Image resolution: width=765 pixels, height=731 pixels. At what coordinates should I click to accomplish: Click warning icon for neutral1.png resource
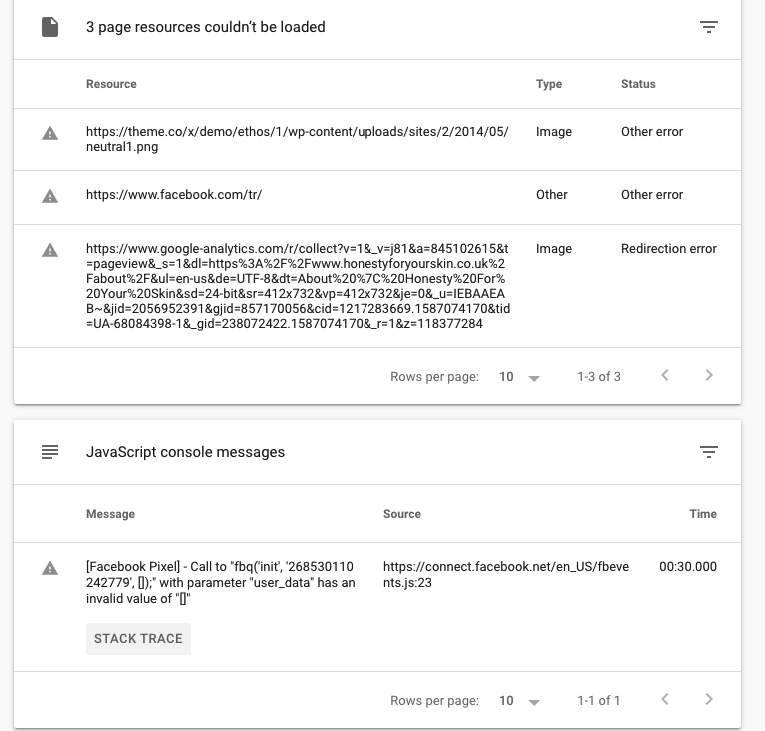(x=50, y=133)
